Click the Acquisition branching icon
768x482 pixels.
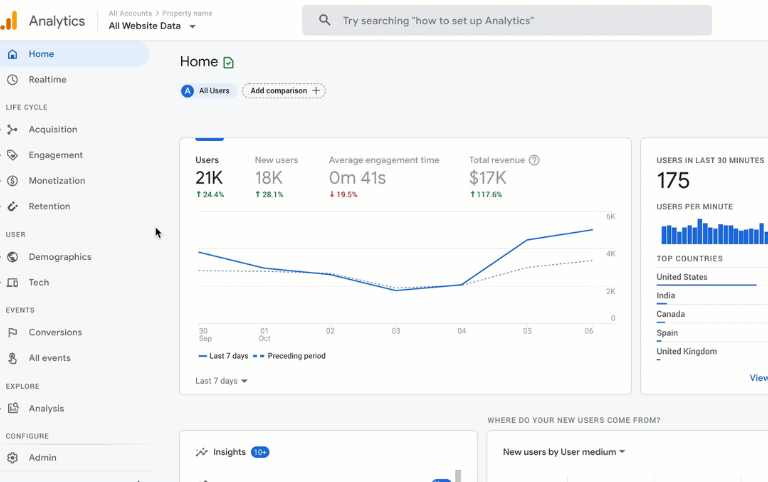(13, 129)
